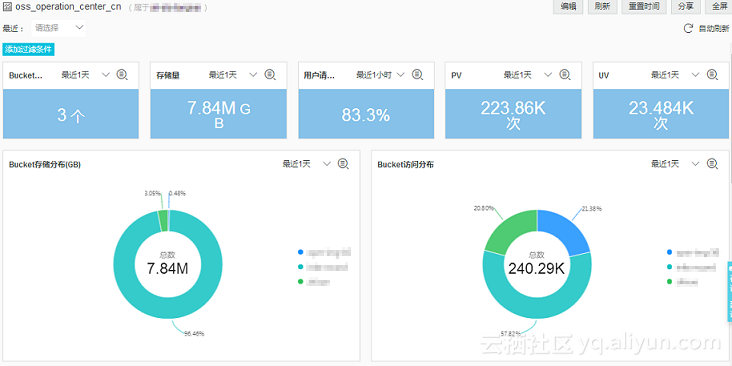
Task: Click the oss_operation_center_cn dashboard title
Action: click(68, 7)
